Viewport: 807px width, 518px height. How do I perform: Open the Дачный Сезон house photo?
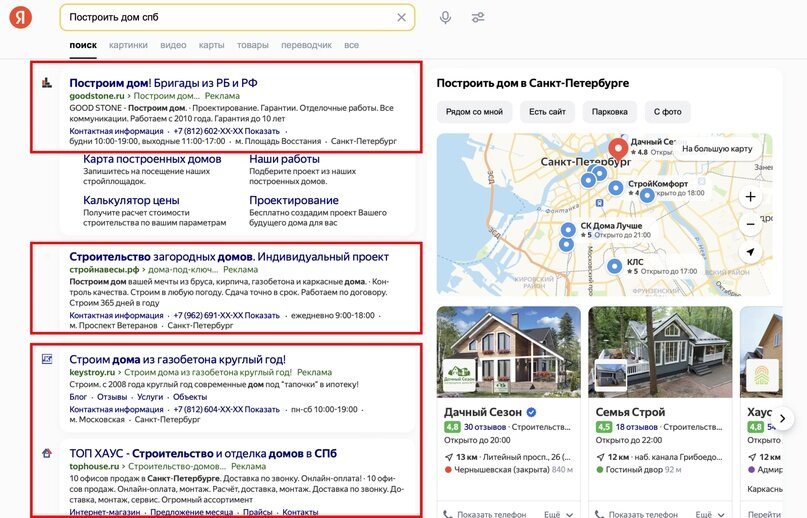pyautogui.click(x=508, y=352)
